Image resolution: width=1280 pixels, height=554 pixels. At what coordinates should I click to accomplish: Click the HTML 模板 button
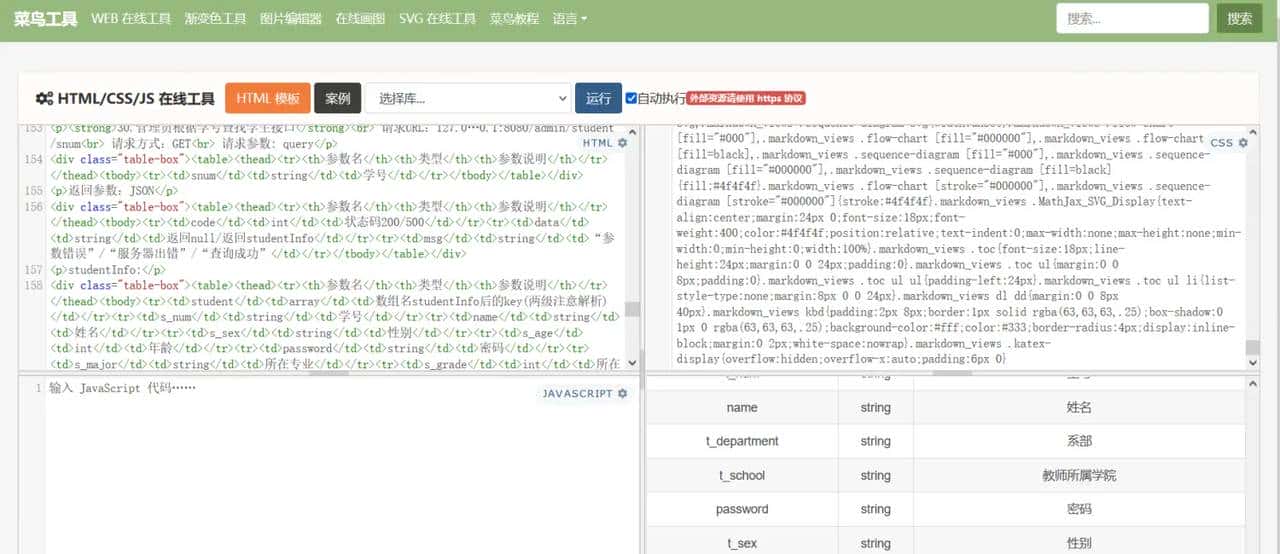tap(268, 98)
